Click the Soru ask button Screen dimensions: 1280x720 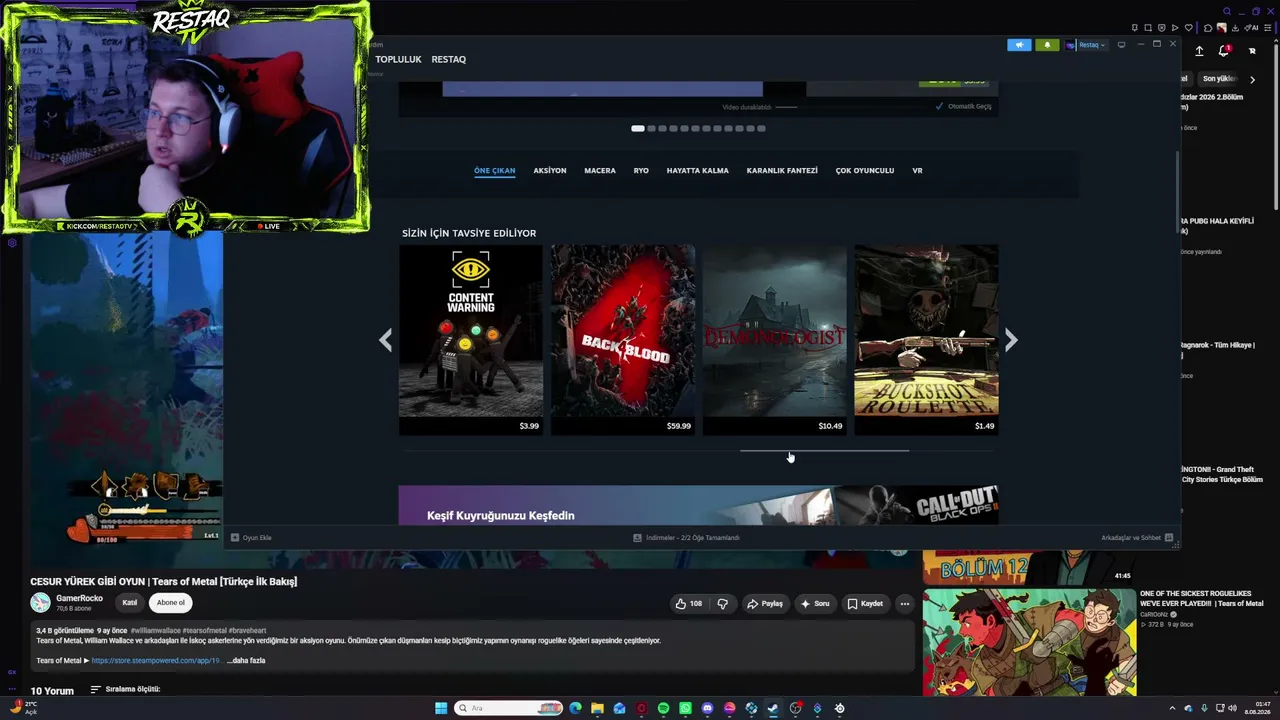816,604
